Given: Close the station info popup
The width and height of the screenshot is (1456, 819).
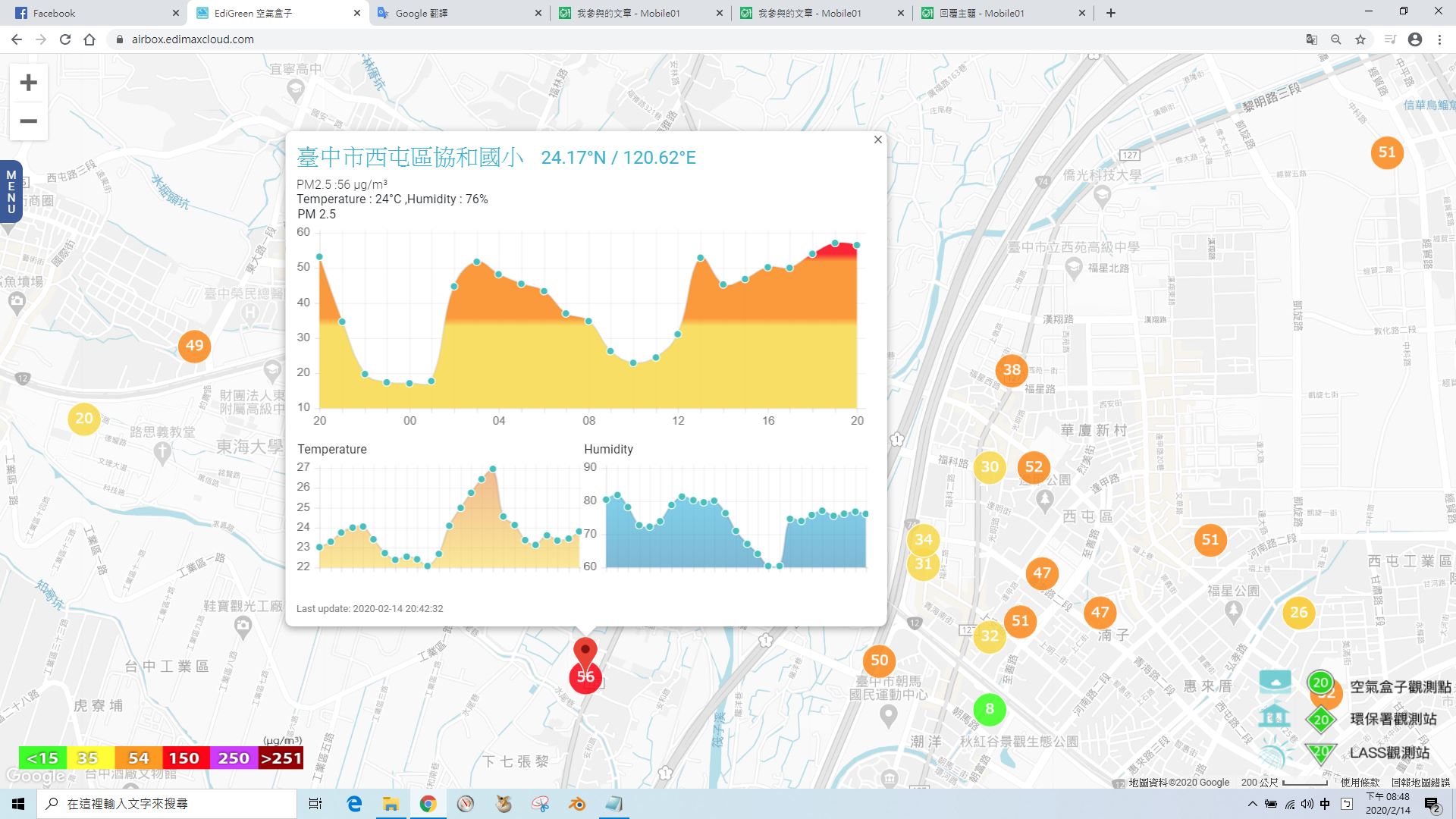Looking at the screenshot, I should click(x=877, y=140).
